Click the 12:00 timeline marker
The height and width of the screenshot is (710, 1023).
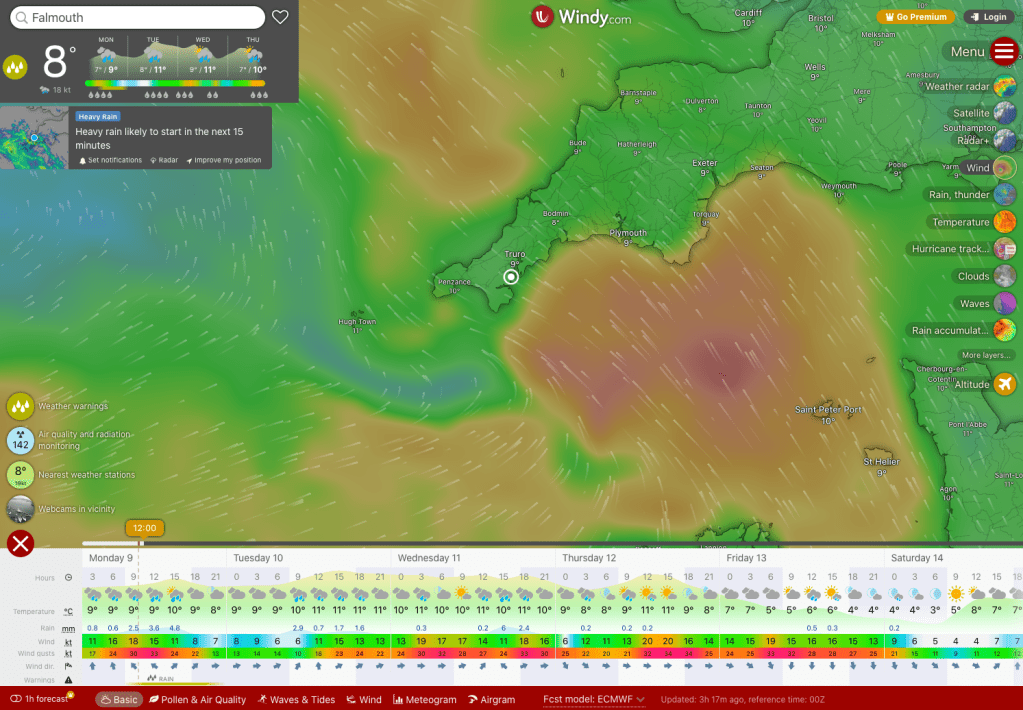tap(145, 528)
